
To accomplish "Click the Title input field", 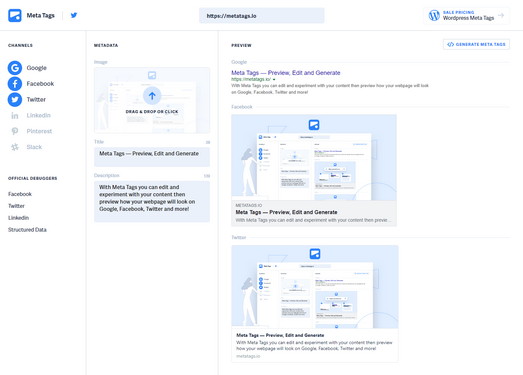I will tap(152, 157).
